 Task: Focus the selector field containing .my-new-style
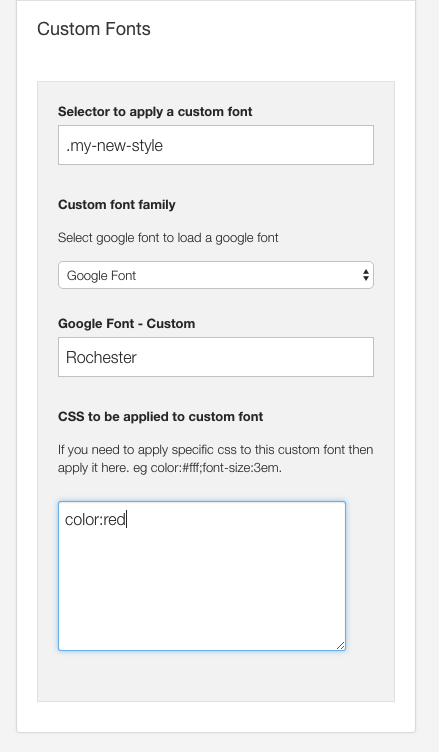coord(216,145)
